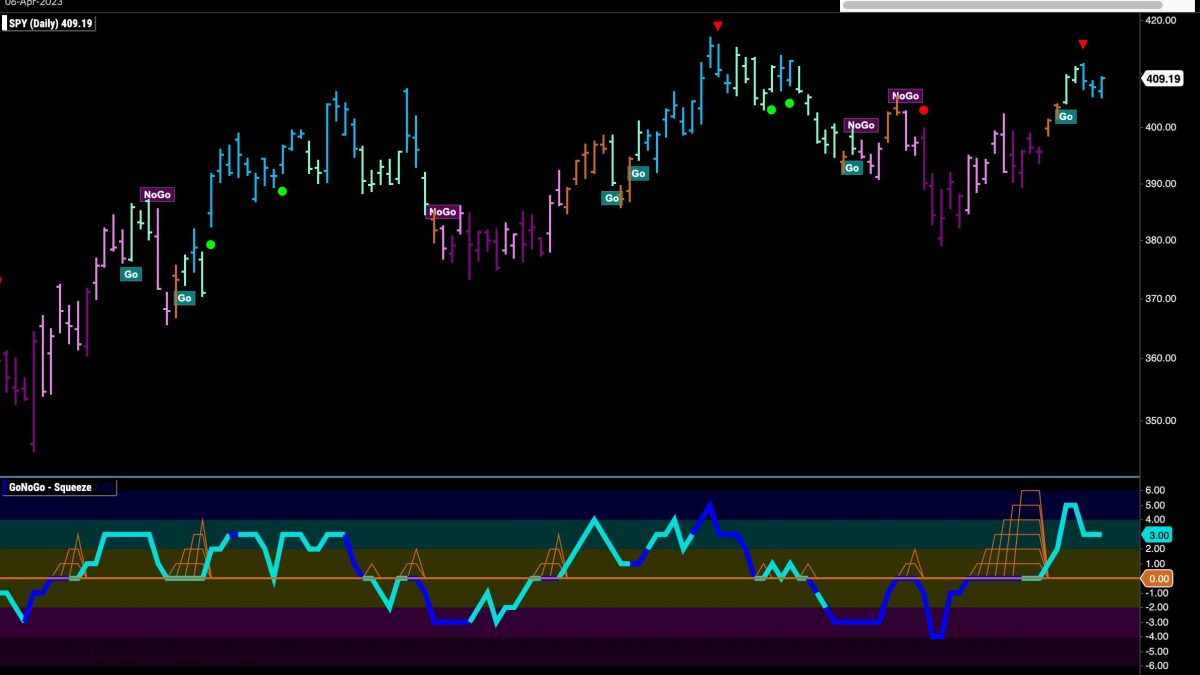Click the leftmost Go signal label
The height and width of the screenshot is (675, 1200).
(x=131, y=274)
